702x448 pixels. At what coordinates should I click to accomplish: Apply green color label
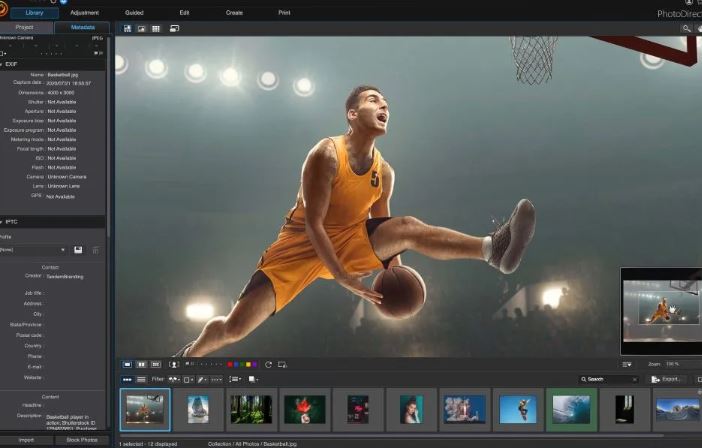click(242, 365)
